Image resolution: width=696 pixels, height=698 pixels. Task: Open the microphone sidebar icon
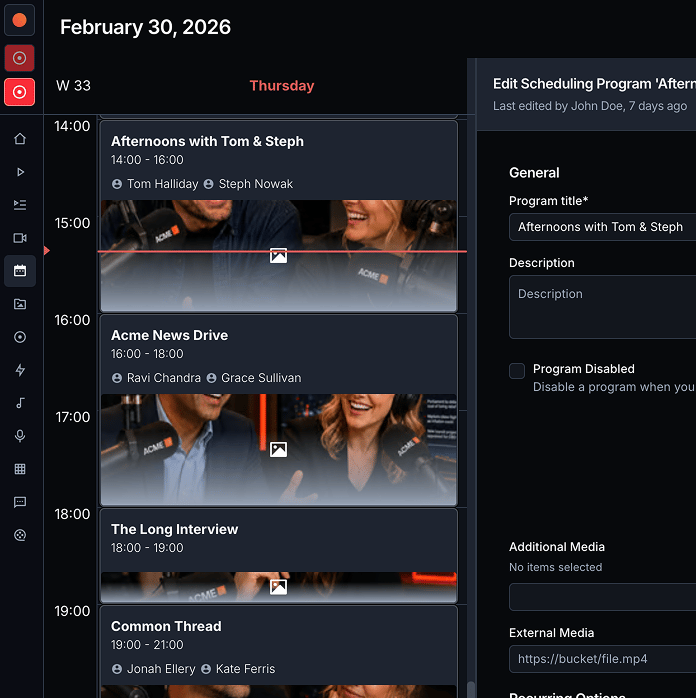click(x=20, y=436)
